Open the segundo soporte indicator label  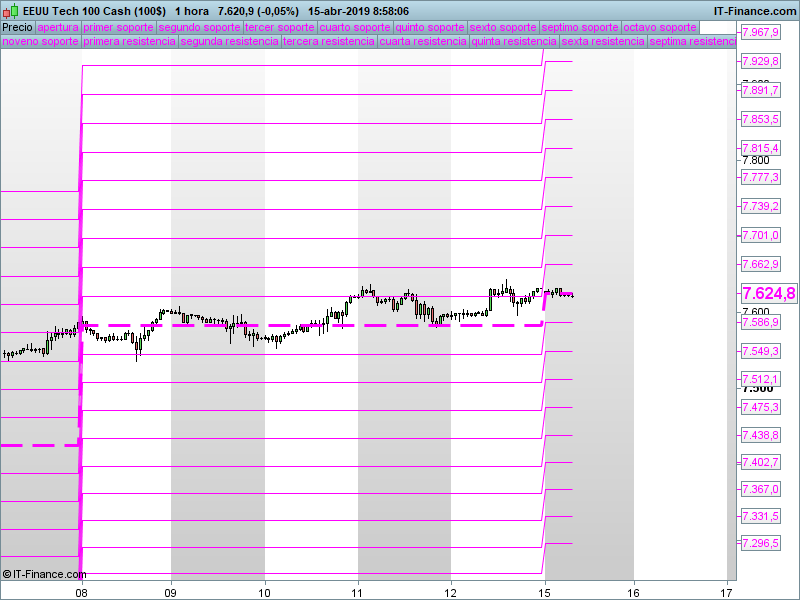199,28
